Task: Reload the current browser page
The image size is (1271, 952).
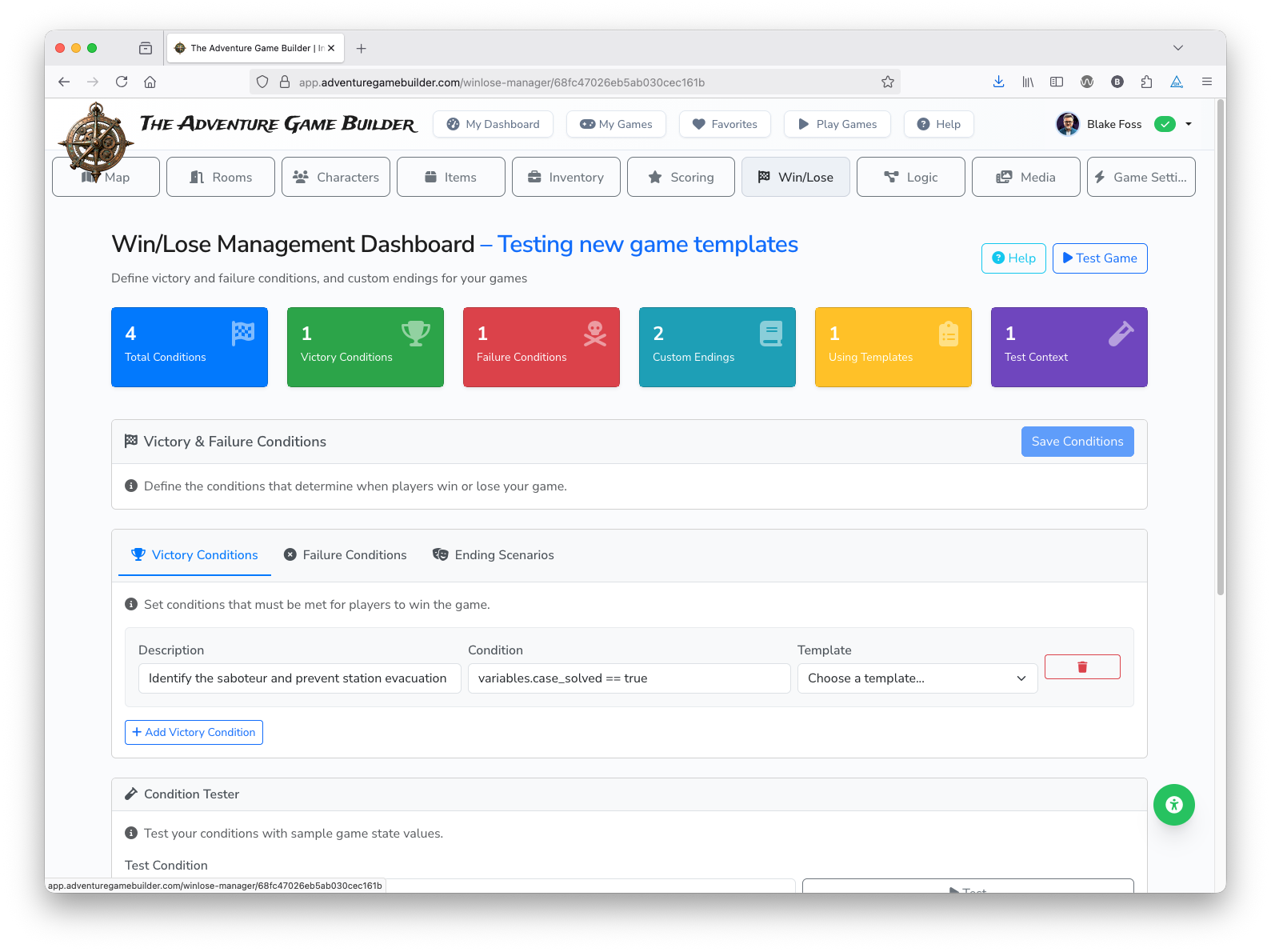Action: click(122, 82)
